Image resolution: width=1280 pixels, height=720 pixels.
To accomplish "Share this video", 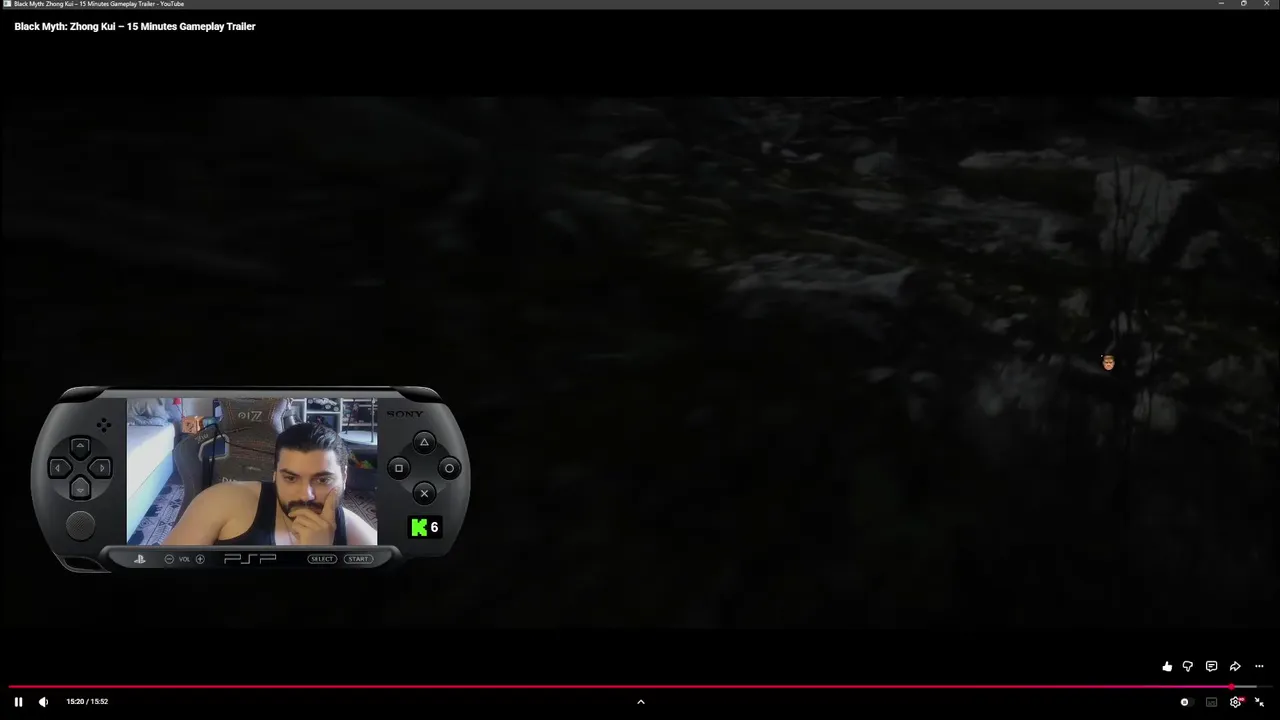I will point(1235,667).
